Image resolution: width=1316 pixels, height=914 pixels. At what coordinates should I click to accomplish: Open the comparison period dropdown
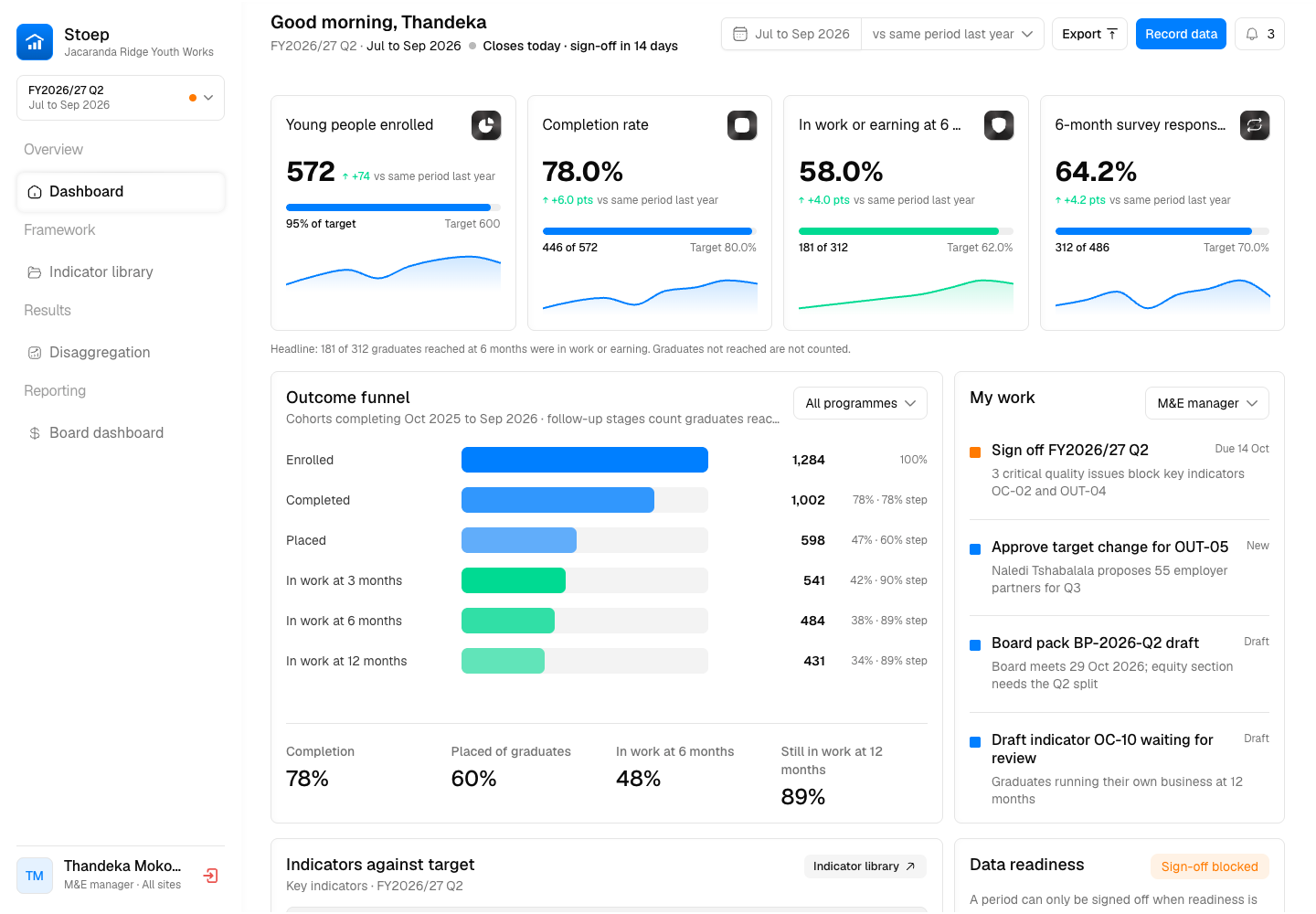point(952,34)
